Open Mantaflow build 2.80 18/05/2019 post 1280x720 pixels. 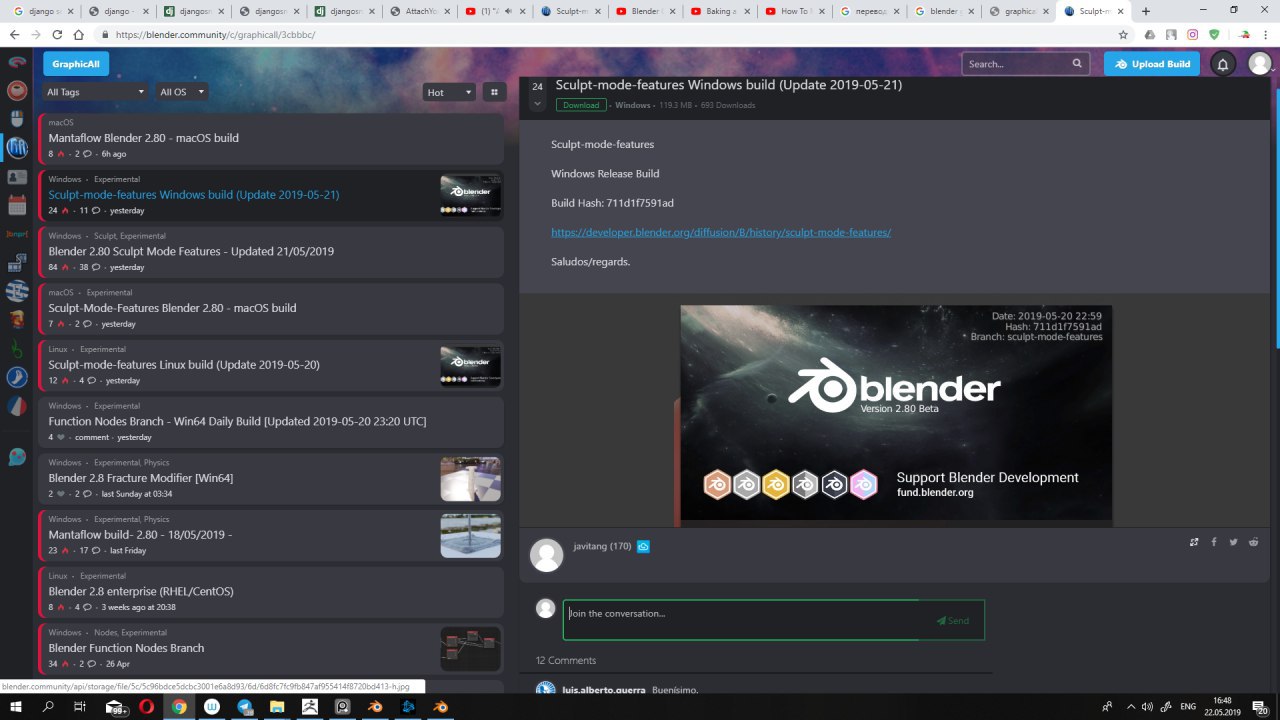click(x=140, y=535)
